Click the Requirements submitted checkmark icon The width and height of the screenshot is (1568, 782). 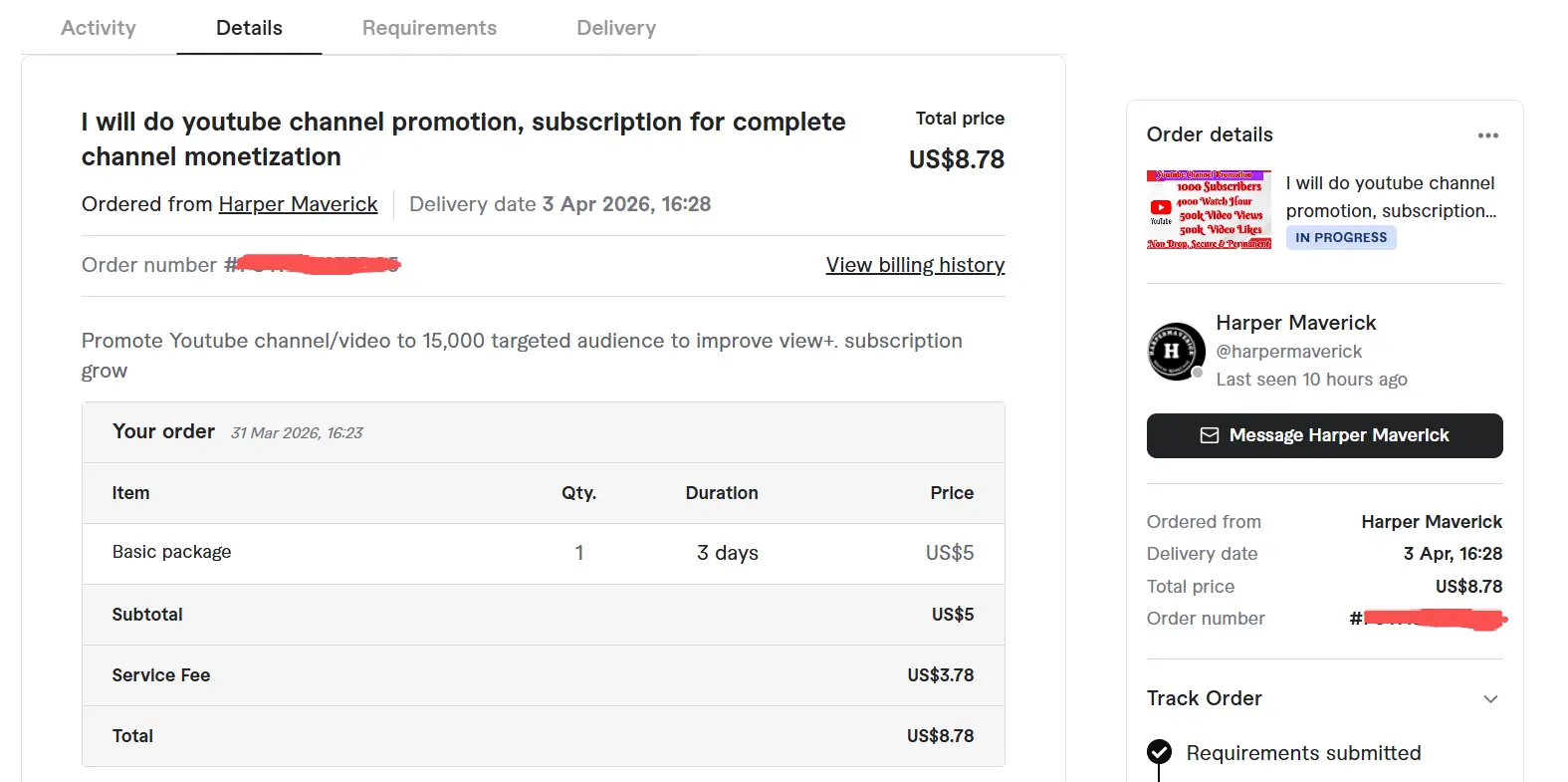(1159, 752)
